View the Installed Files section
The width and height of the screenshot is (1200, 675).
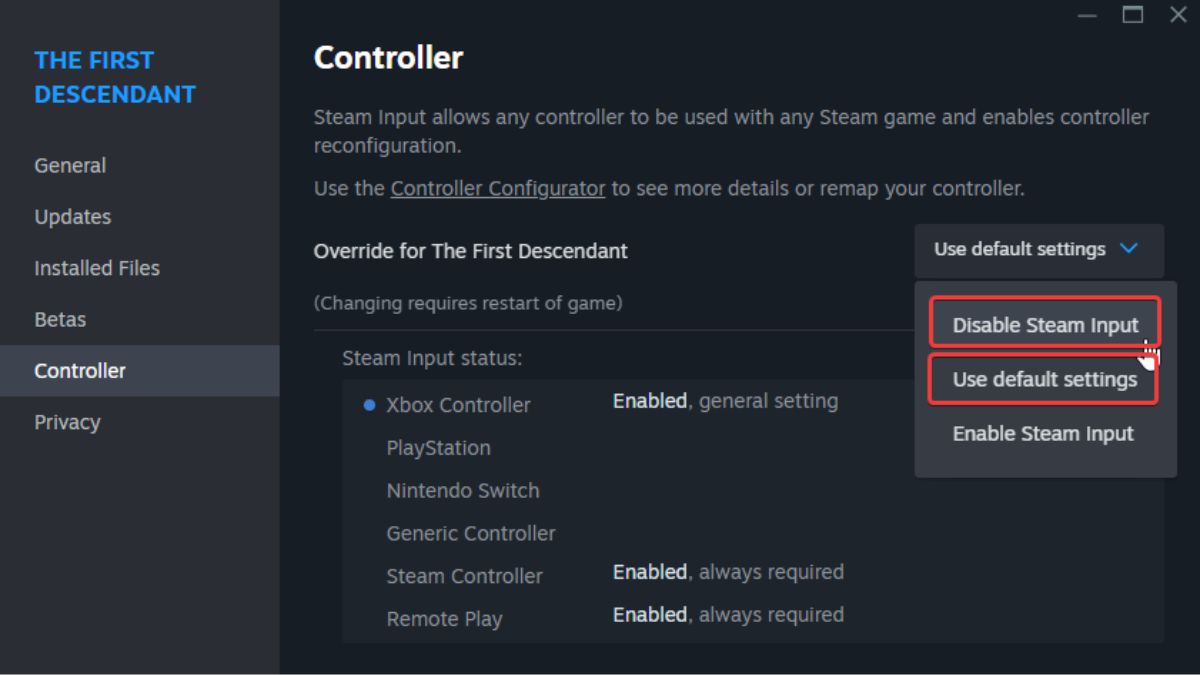pyautogui.click(x=96, y=268)
